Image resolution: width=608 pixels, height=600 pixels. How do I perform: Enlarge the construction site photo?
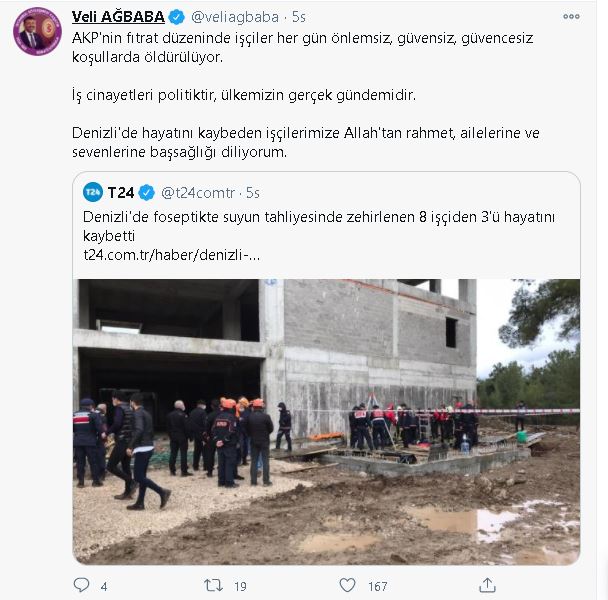pyautogui.click(x=326, y=422)
